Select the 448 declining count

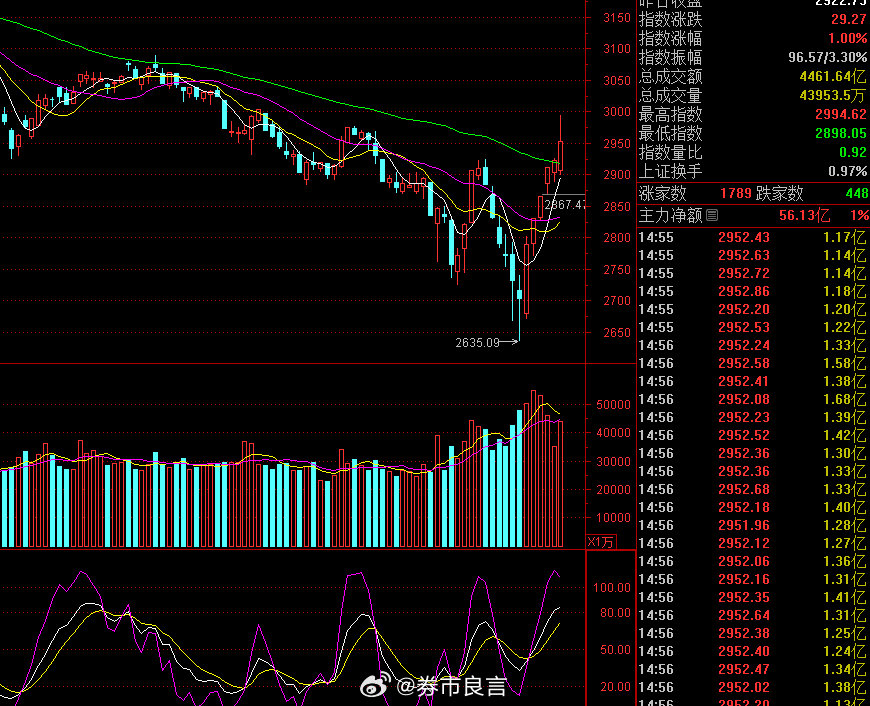tap(857, 193)
